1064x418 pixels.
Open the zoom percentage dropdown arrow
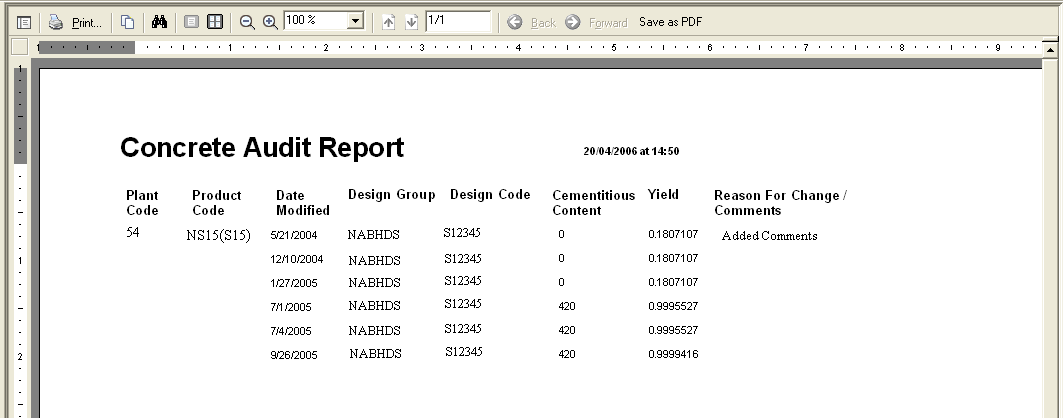(x=356, y=21)
